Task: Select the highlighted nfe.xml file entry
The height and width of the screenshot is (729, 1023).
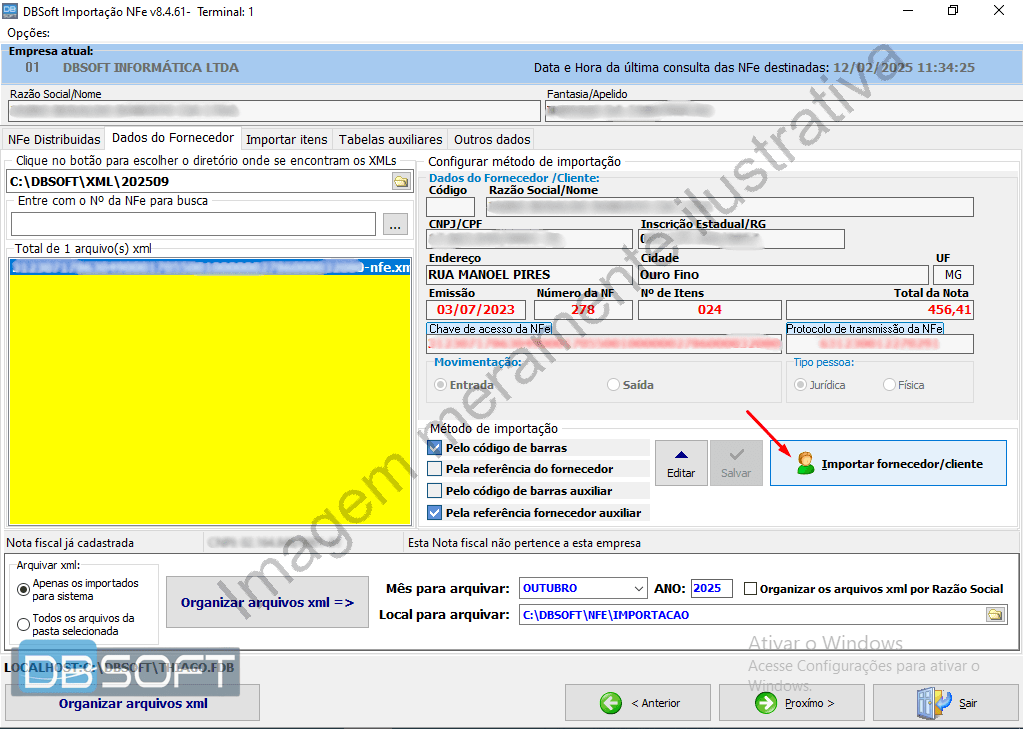Action: tap(210, 268)
